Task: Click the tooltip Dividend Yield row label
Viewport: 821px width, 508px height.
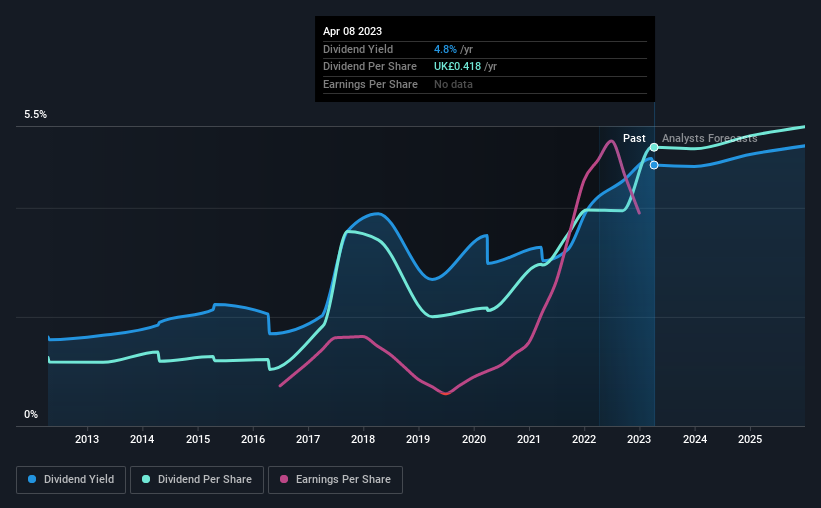Action: pyautogui.click(x=358, y=49)
